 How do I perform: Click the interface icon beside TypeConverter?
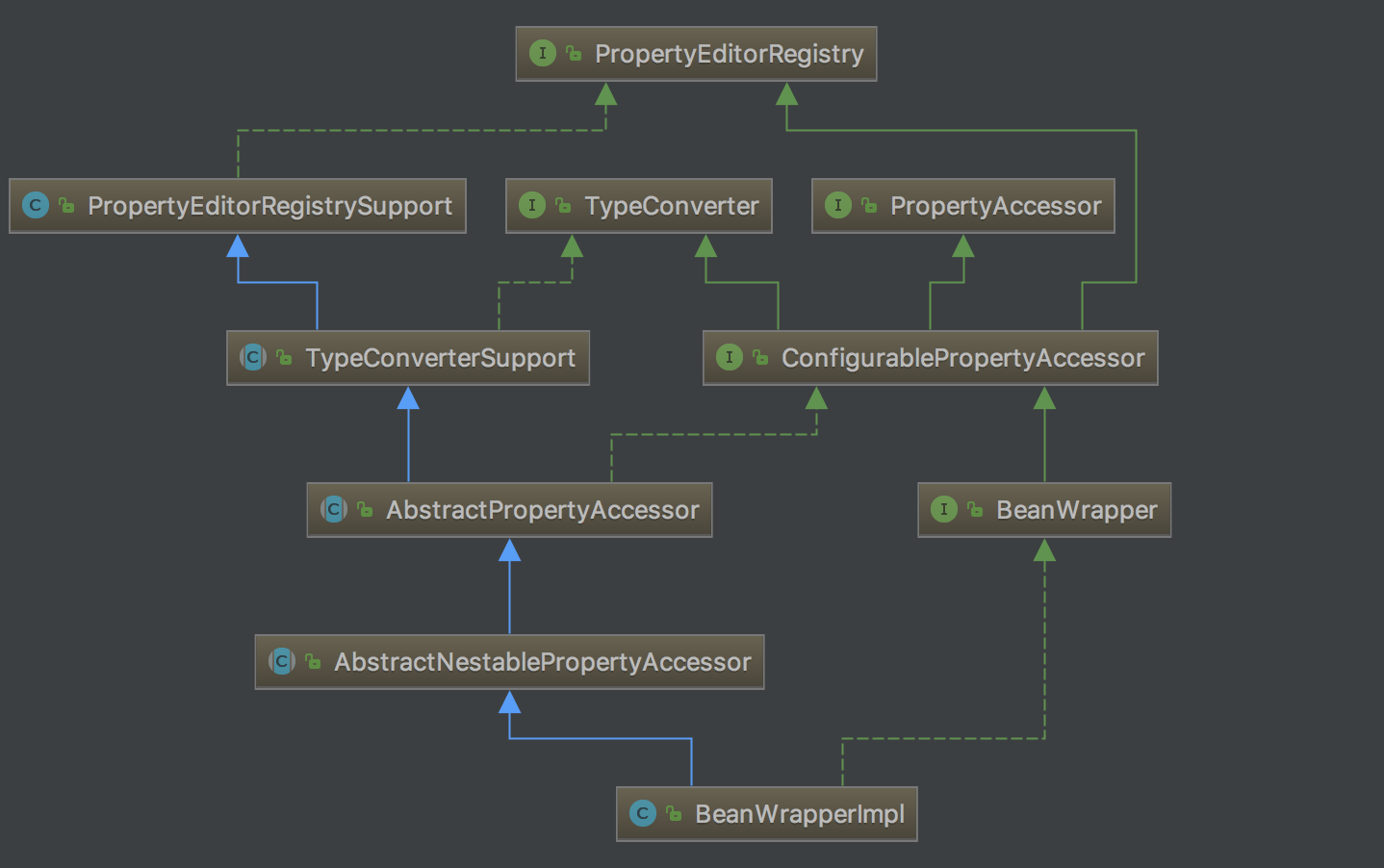click(532, 205)
